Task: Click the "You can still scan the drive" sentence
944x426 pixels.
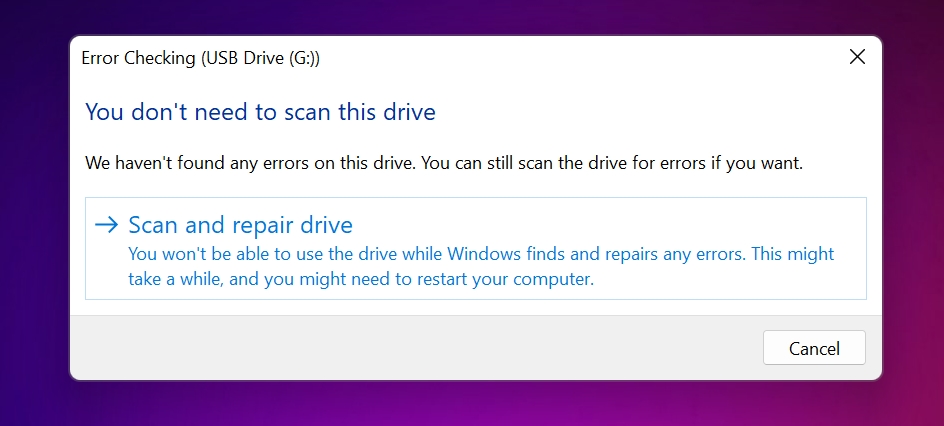Action: (x=612, y=162)
